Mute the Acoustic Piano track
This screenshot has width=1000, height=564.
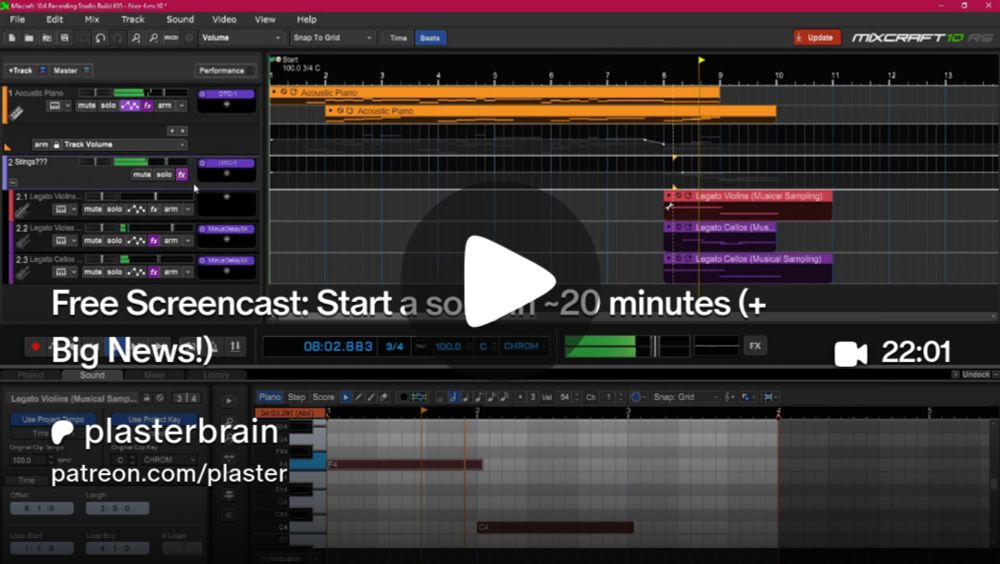[87, 105]
